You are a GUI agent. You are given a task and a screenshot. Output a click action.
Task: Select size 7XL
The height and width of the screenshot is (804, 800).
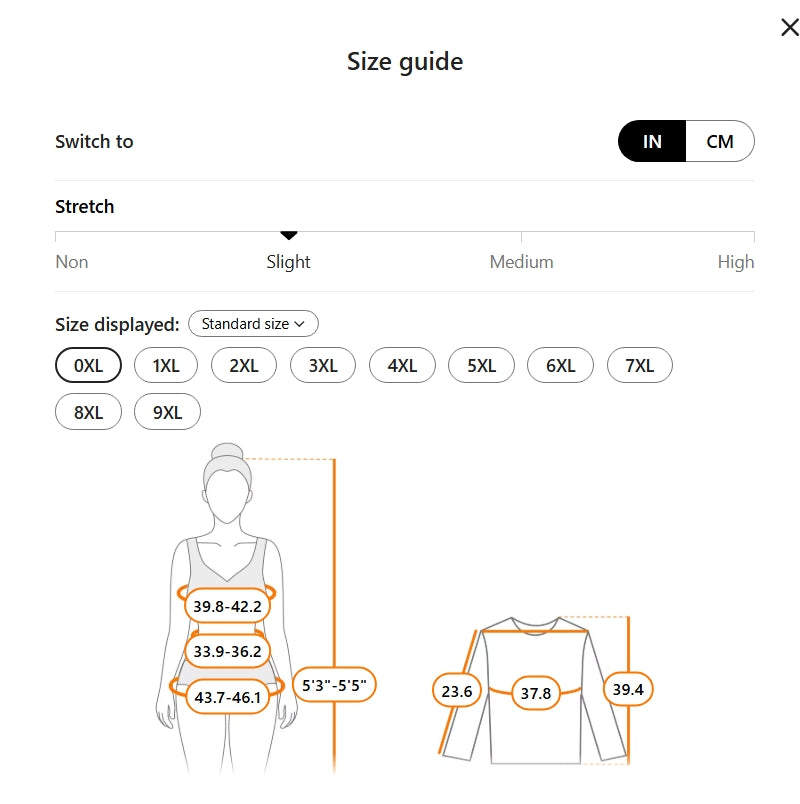[639, 366]
